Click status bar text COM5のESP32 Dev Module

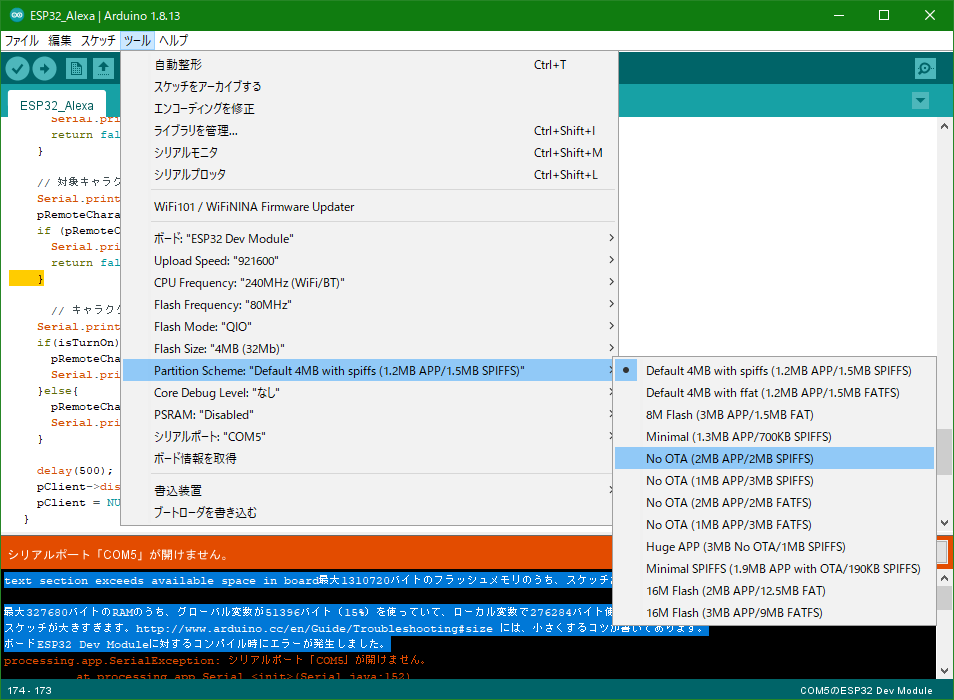coord(866,690)
